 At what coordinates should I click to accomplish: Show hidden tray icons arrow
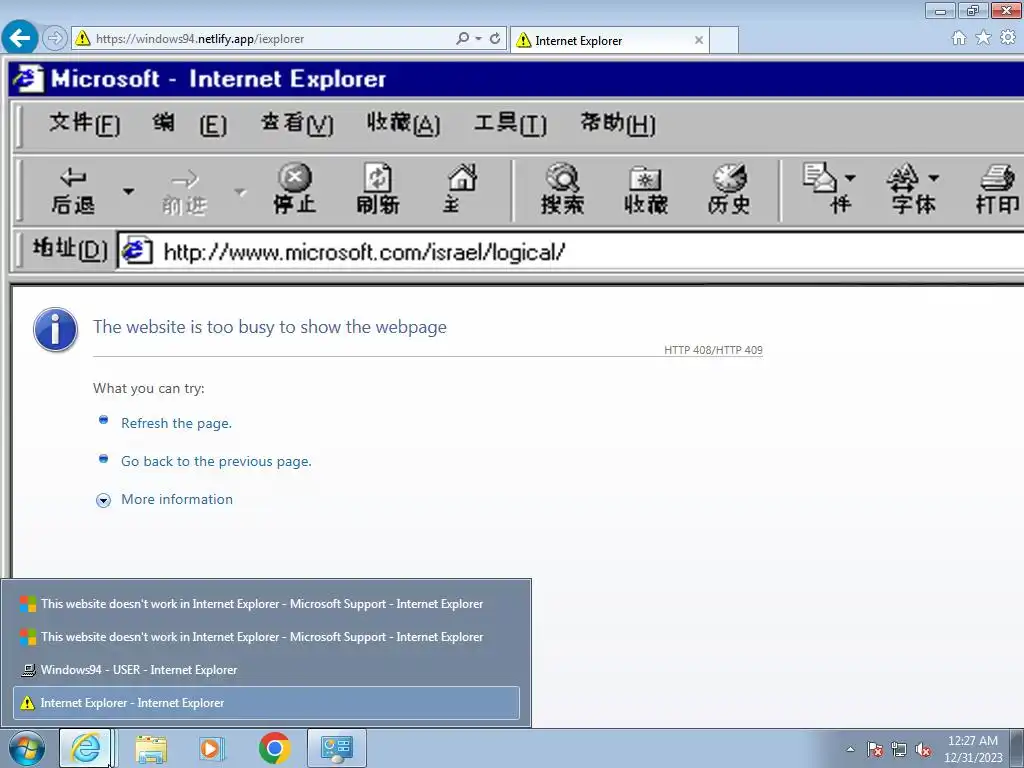pos(850,749)
